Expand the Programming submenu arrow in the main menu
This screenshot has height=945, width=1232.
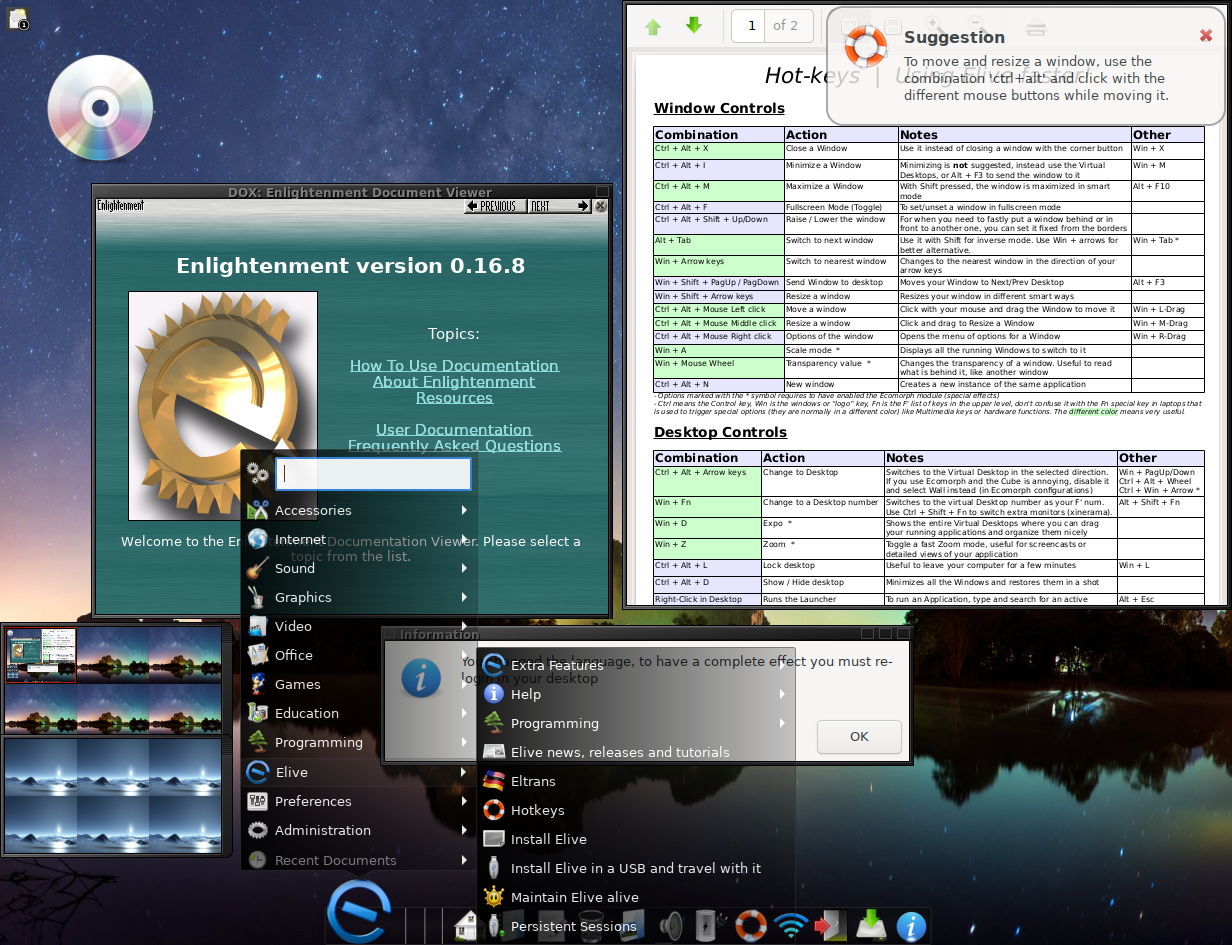(x=465, y=742)
